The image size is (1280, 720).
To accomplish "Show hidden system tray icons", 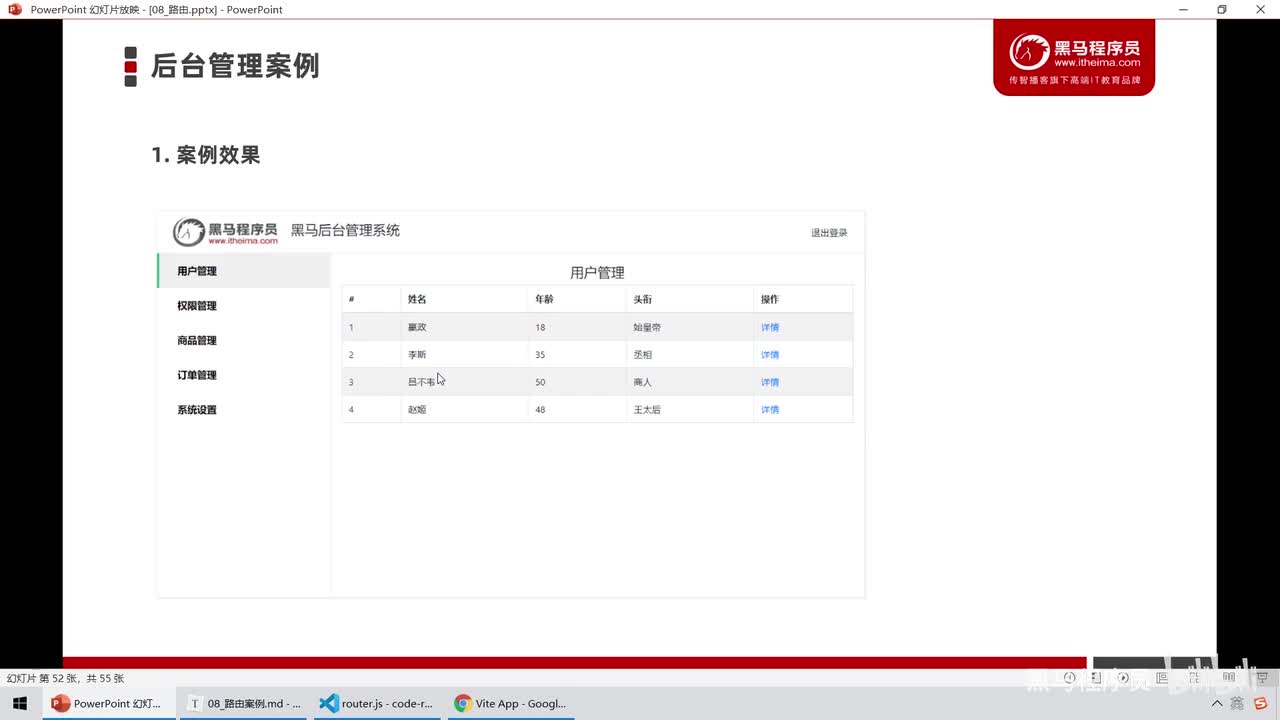I will [1217, 704].
